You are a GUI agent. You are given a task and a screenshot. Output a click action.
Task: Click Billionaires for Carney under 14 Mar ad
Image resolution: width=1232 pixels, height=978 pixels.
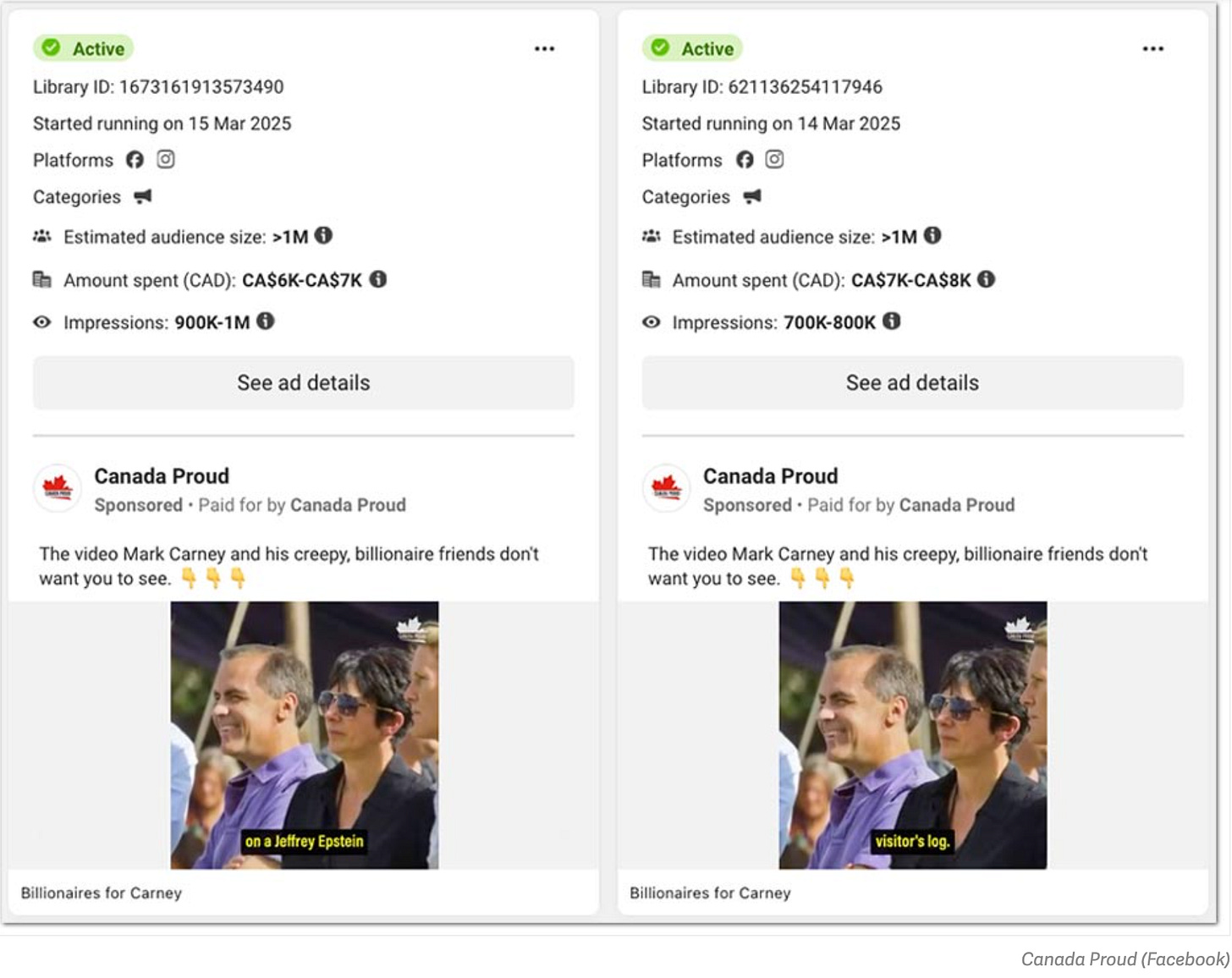click(x=710, y=893)
